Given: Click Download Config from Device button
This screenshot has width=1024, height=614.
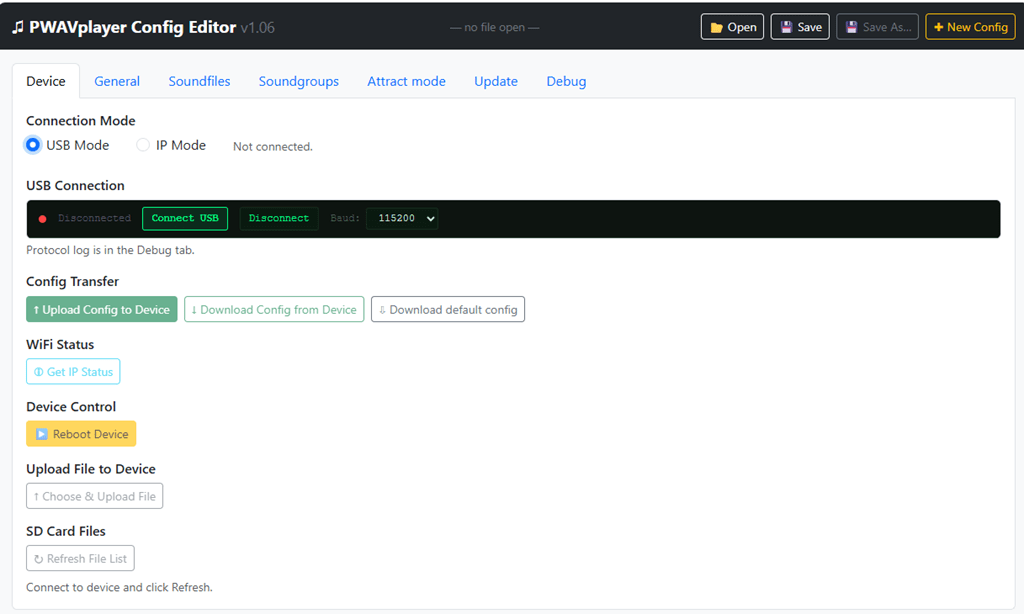Looking at the screenshot, I should (x=274, y=310).
